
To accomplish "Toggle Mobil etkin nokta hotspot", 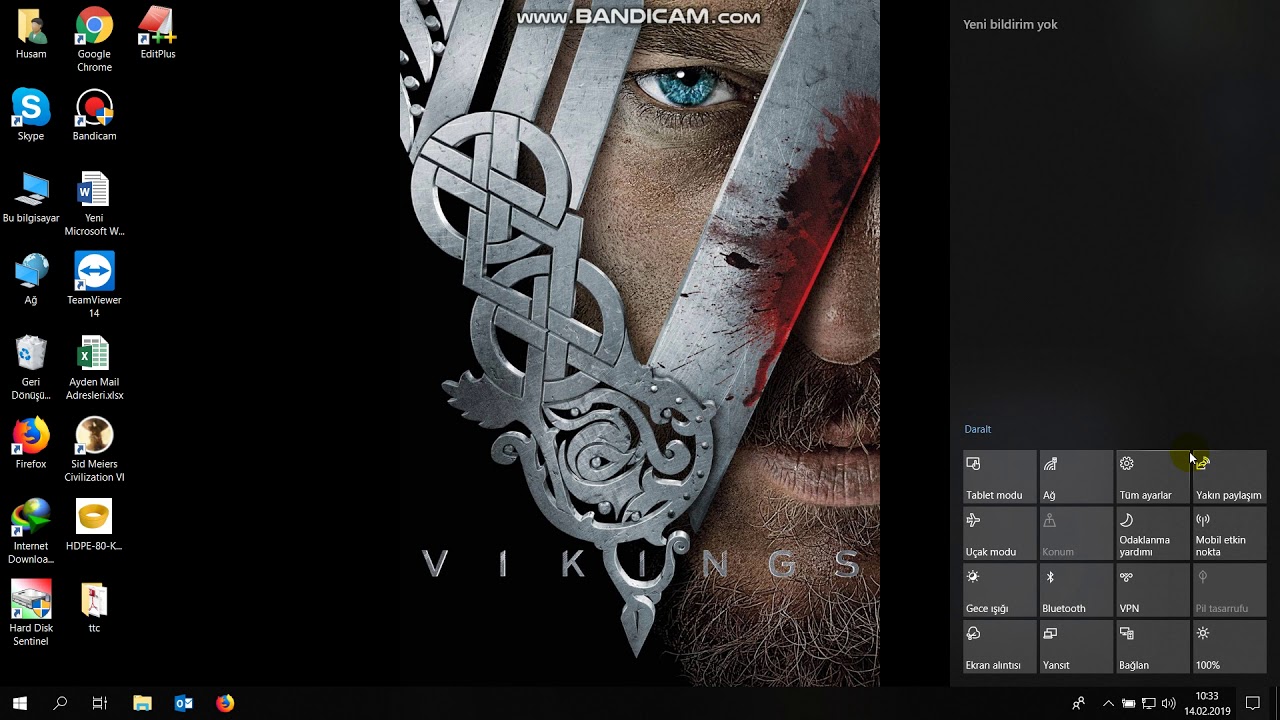I will coord(1229,533).
